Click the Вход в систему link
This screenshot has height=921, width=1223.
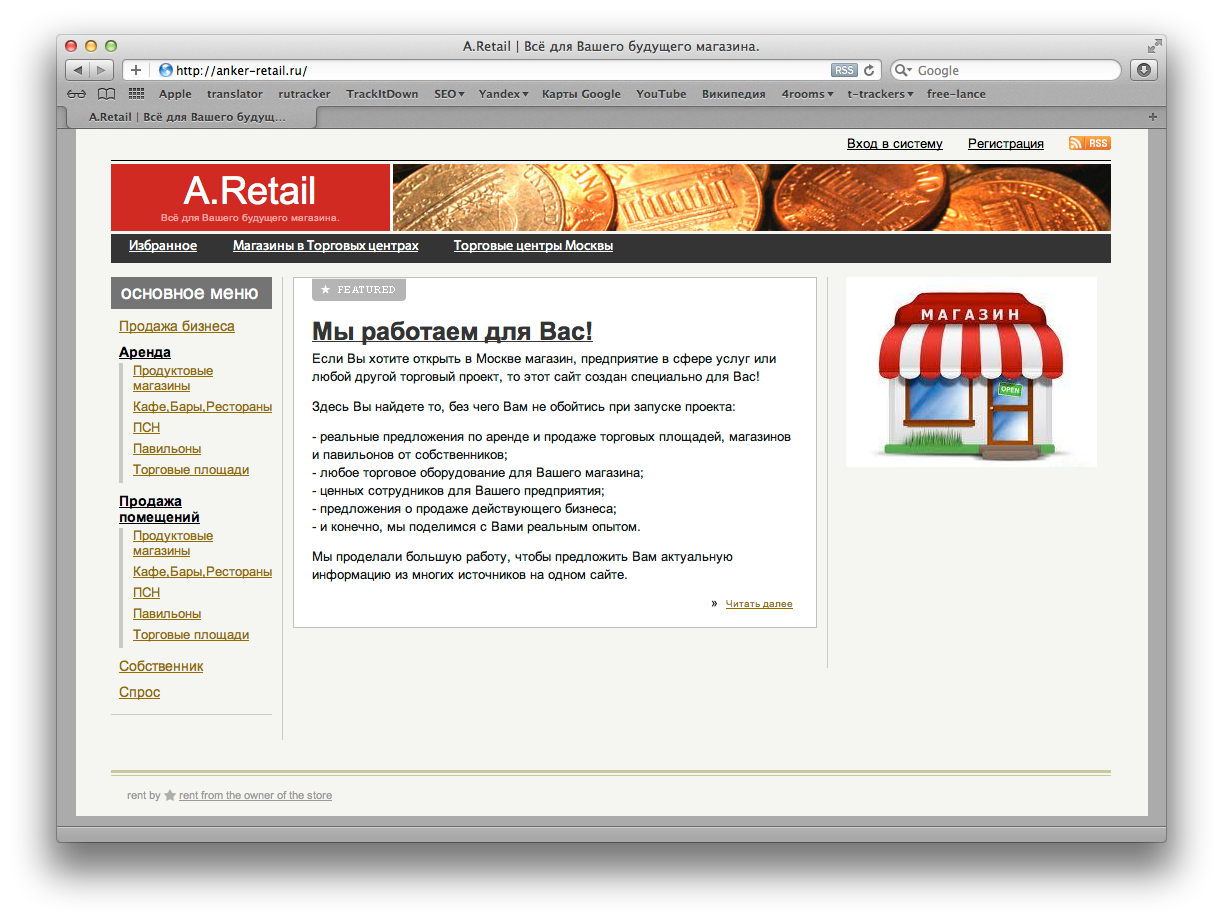pos(894,144)
